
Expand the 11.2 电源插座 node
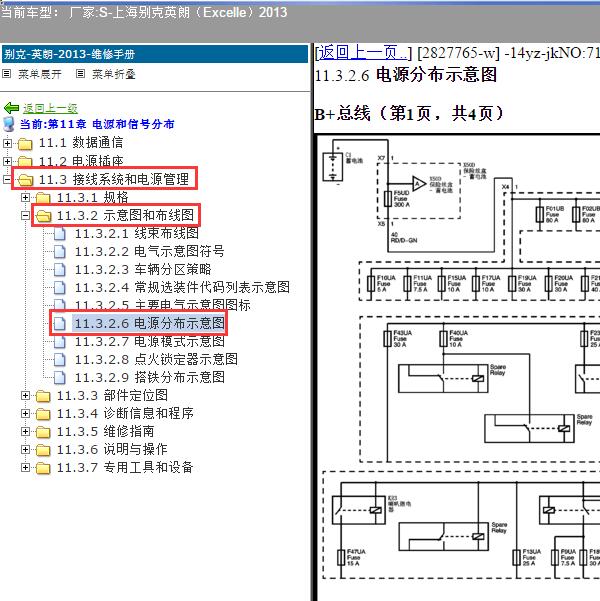7,161
